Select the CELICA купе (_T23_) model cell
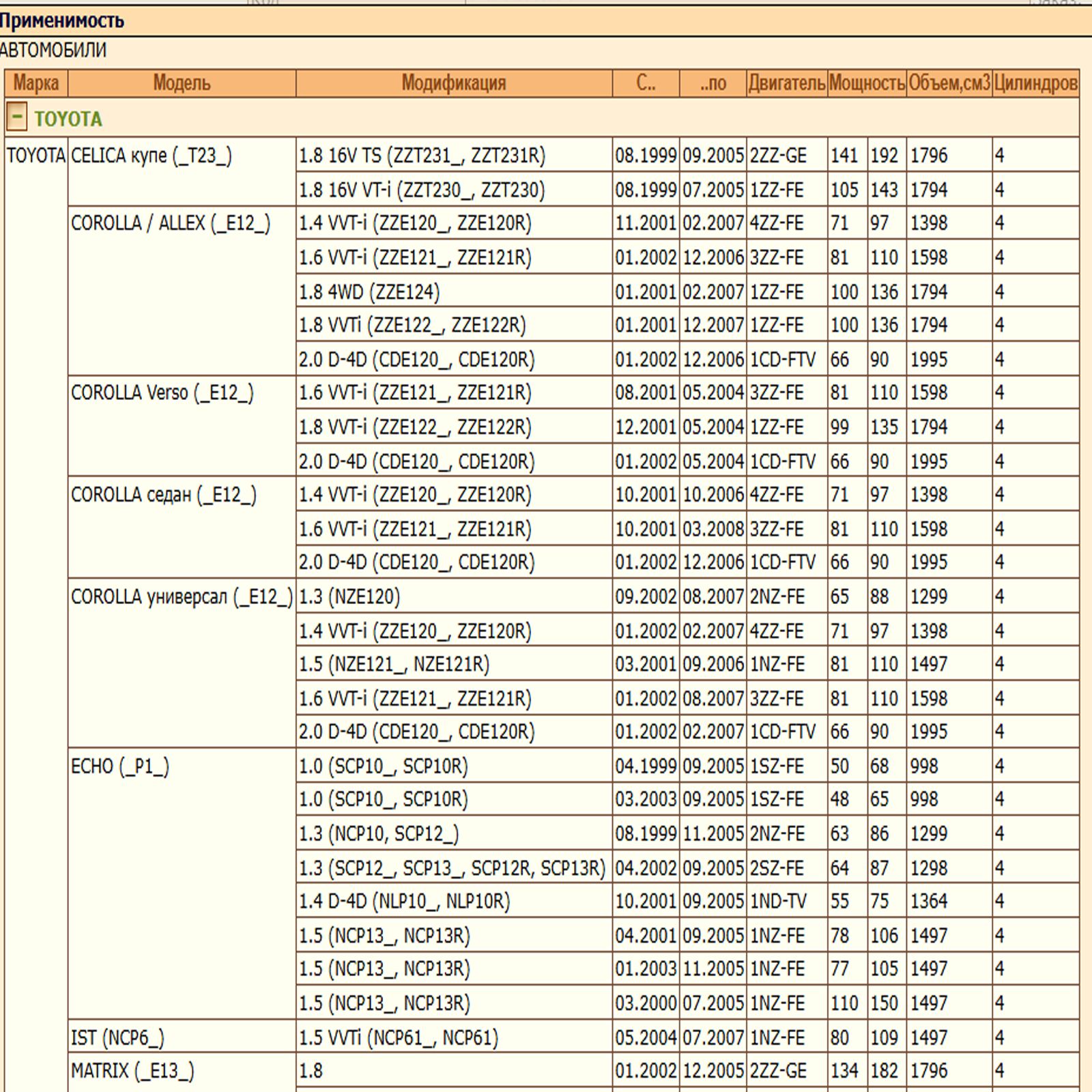Image resolution: width=1092 pixels, height=1092 pixels. pos(152,156)
